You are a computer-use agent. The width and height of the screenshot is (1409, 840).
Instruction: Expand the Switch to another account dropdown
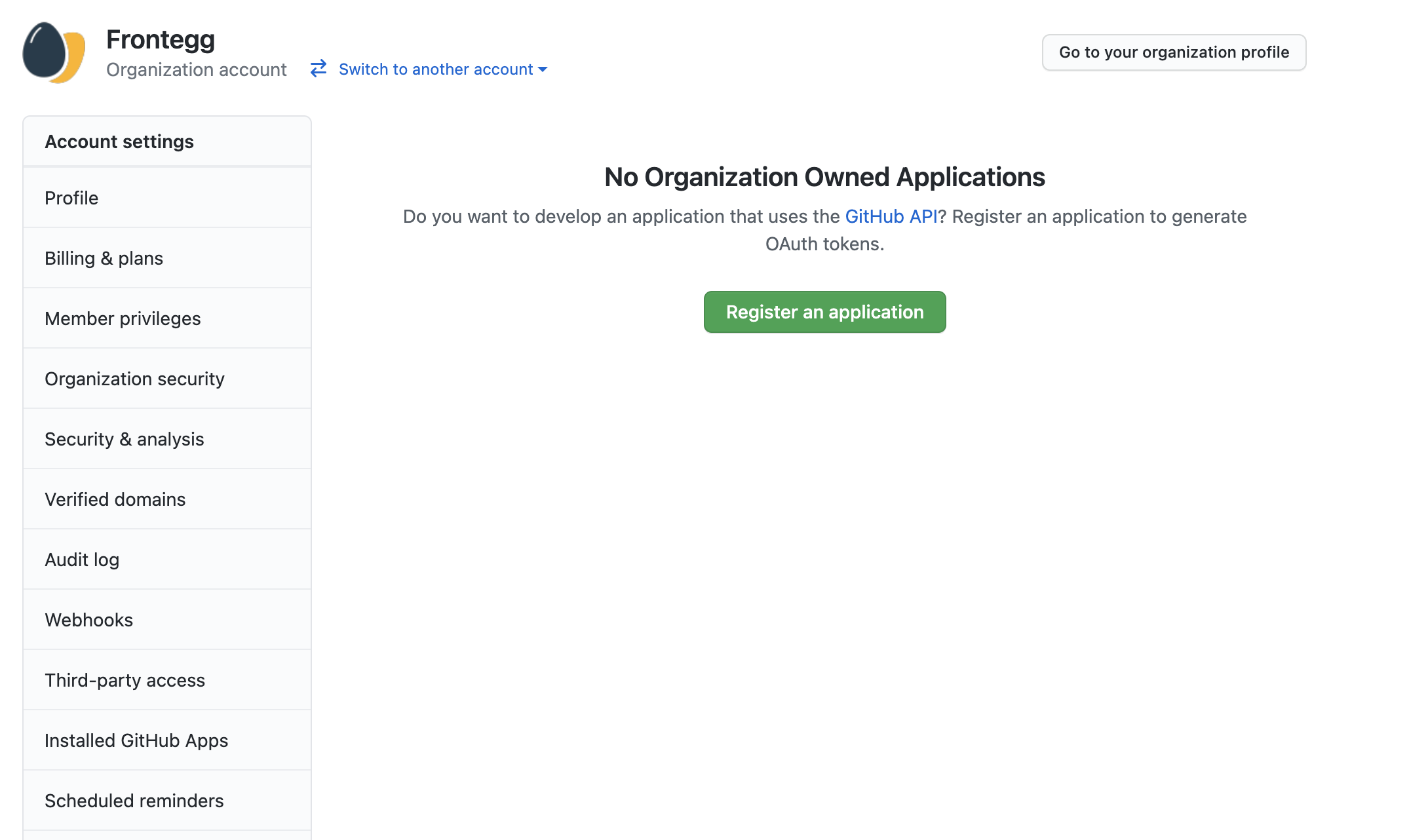[436, 69]
